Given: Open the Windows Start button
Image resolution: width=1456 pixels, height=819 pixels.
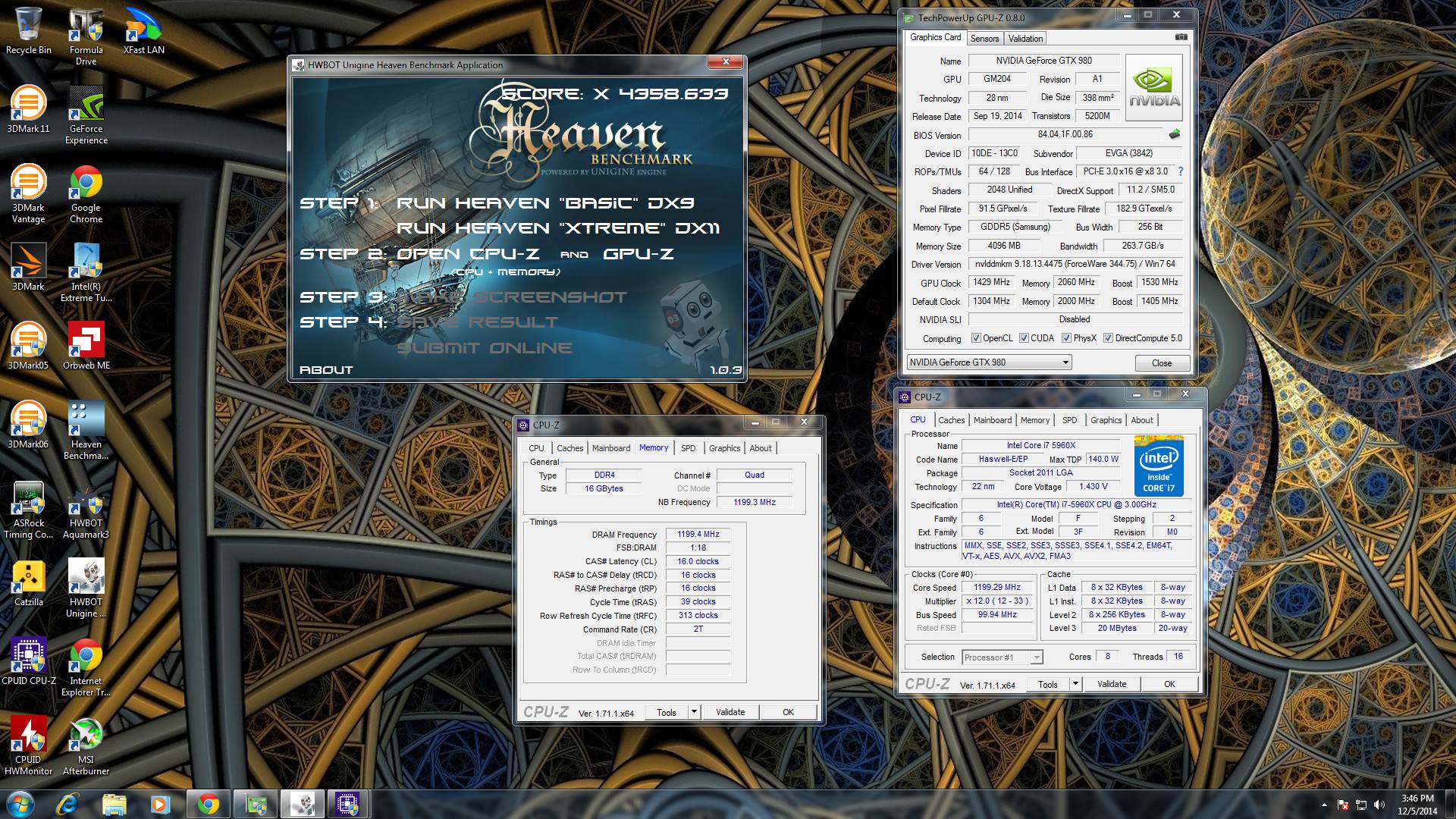Looking at the screenshot, I should pos(20,804).
